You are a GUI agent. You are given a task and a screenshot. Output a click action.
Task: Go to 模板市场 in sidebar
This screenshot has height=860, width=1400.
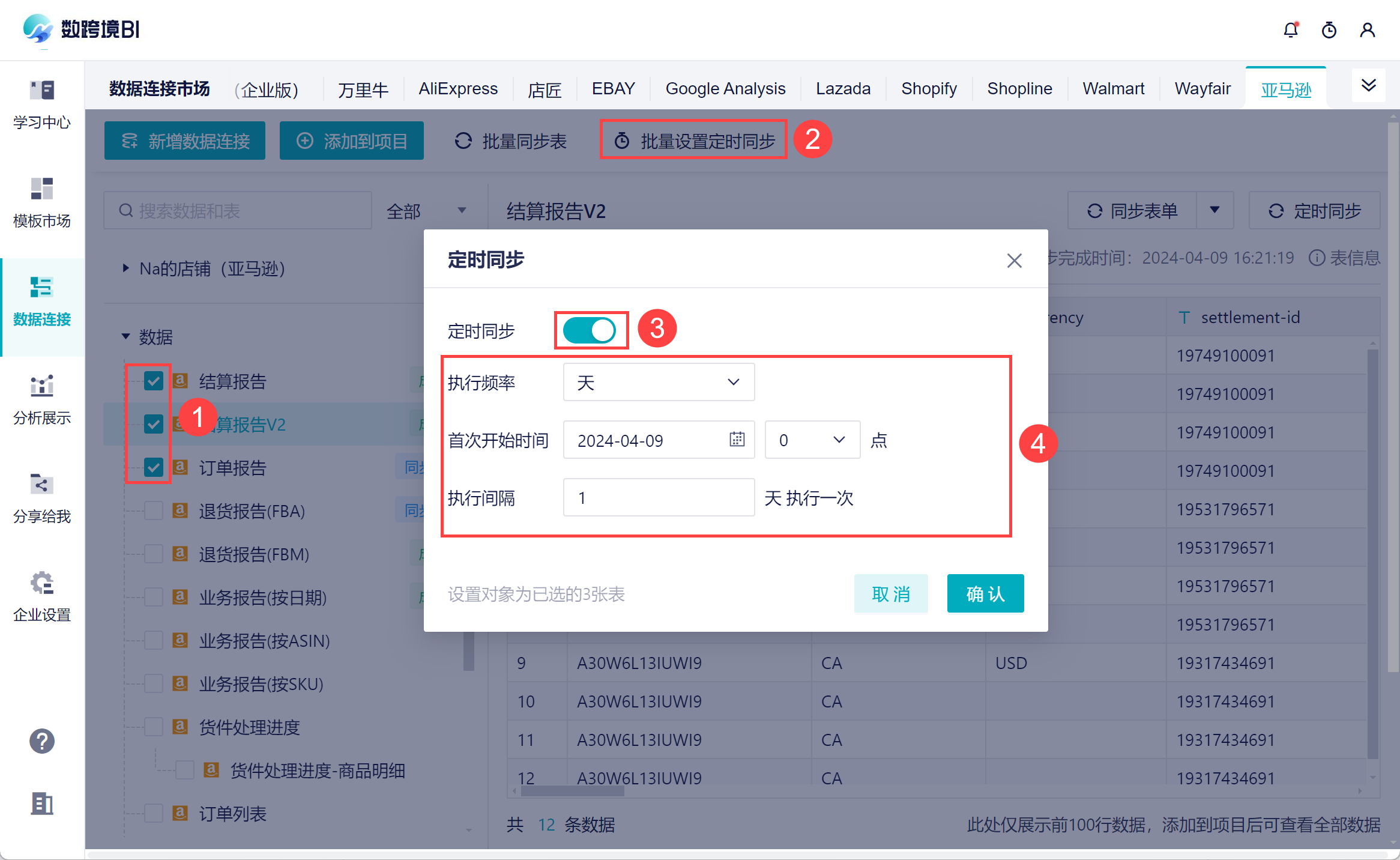pos(42,203)
